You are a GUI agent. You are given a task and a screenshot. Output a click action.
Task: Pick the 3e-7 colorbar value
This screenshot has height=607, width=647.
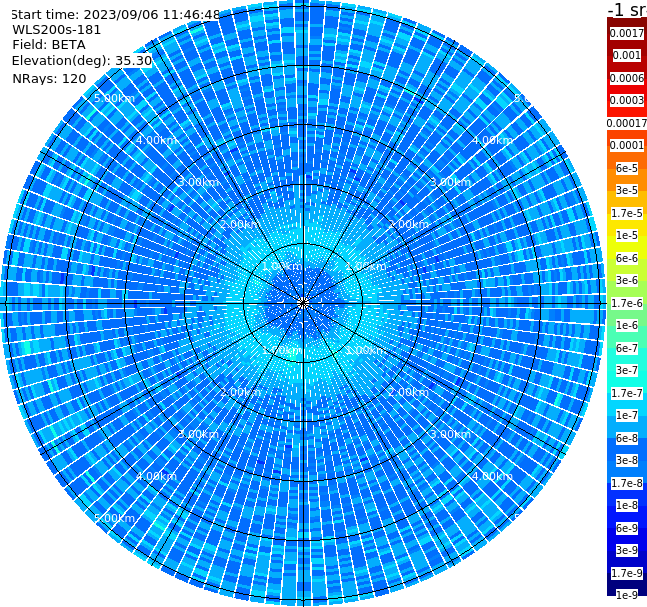(627, 370)
